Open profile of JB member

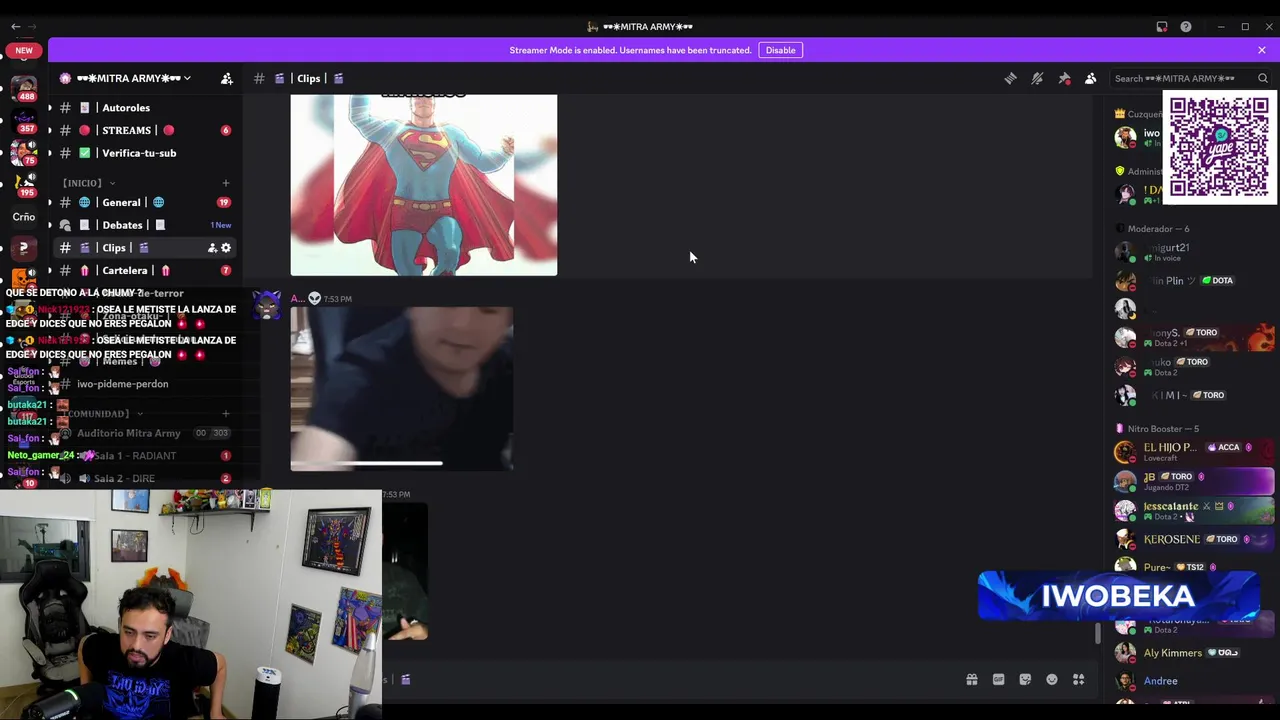1192,481
